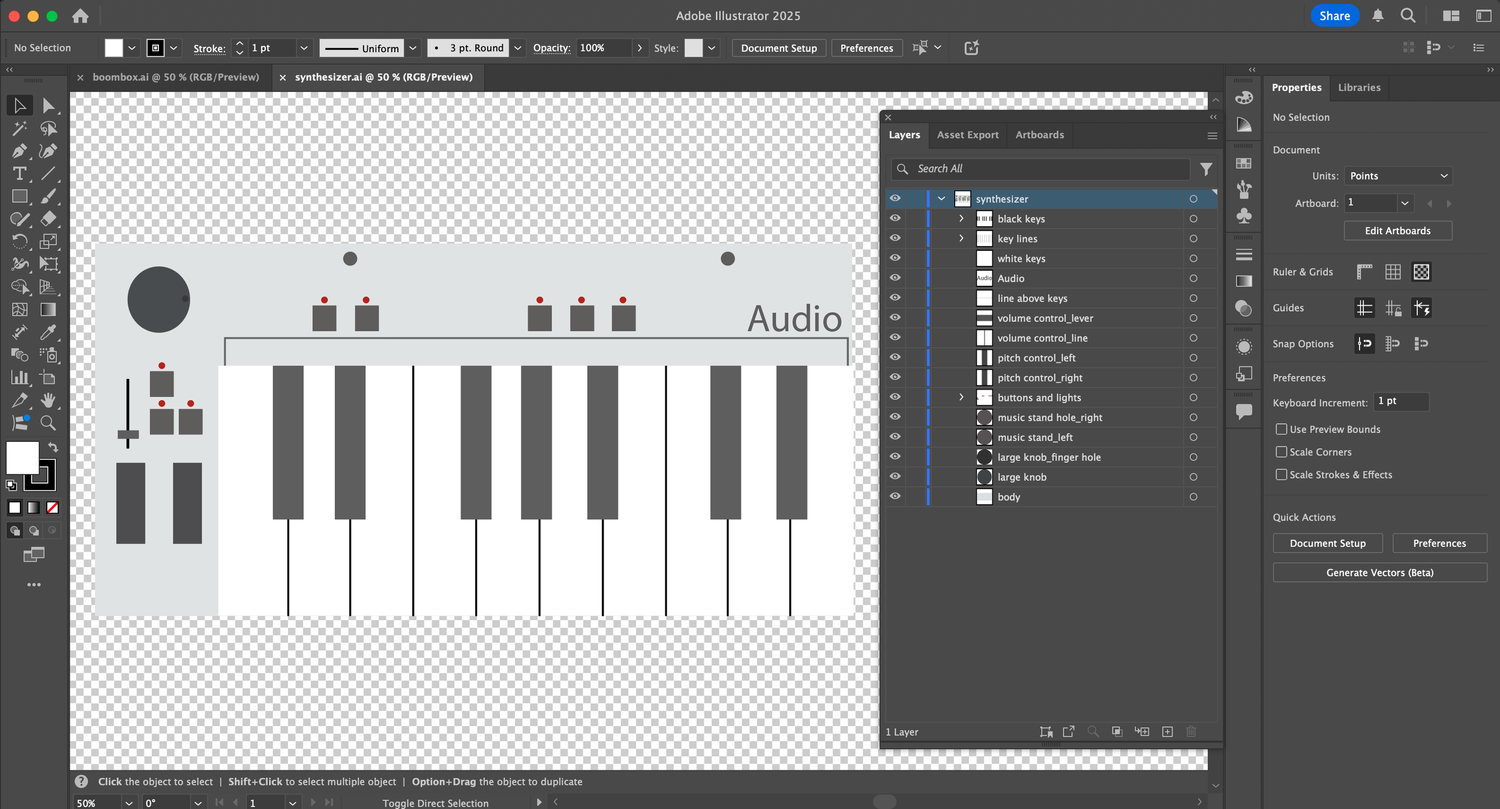Select the Rectangle tool
The image size is (1500, 809).
[x=19, y=196]
